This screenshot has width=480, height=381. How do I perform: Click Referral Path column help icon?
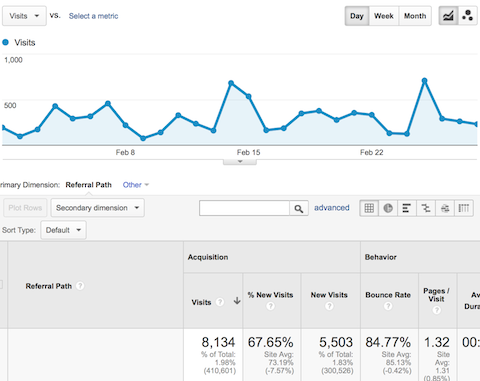tap(80, 286)
